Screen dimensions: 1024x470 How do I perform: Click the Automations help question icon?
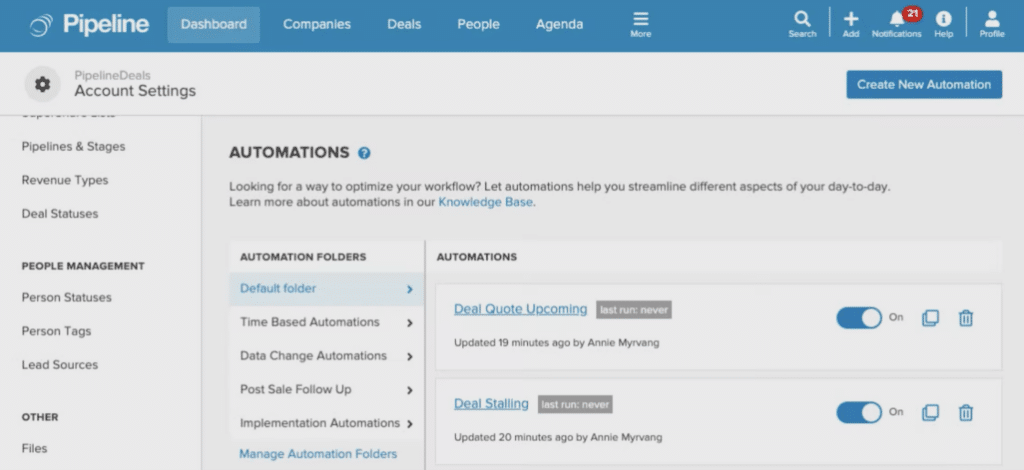pyautogui.click(x=364, y=153)
